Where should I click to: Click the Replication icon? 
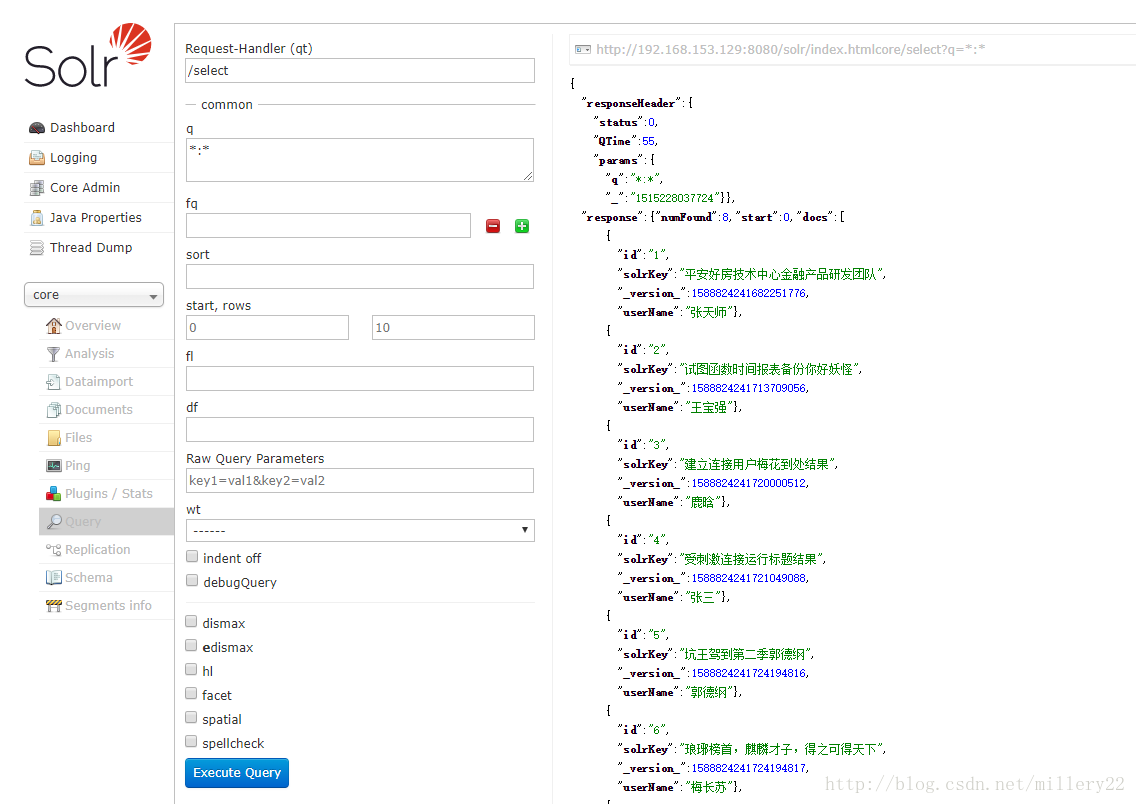click(x=54, y=550)
